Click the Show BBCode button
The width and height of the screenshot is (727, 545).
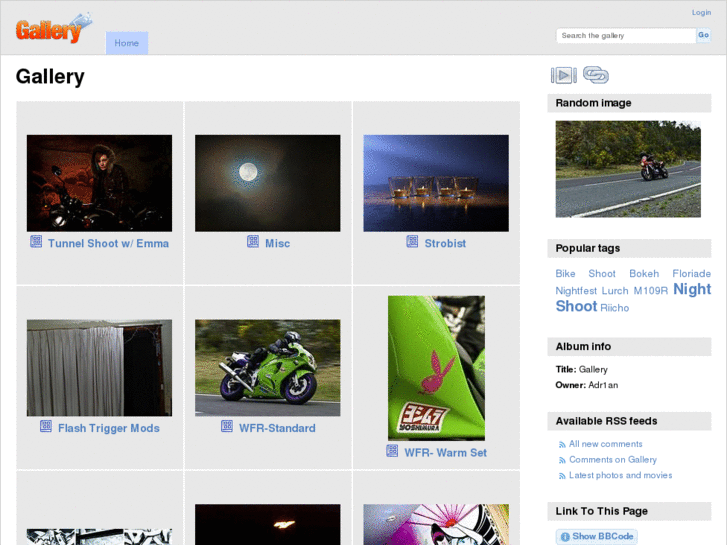coord(597,537)
